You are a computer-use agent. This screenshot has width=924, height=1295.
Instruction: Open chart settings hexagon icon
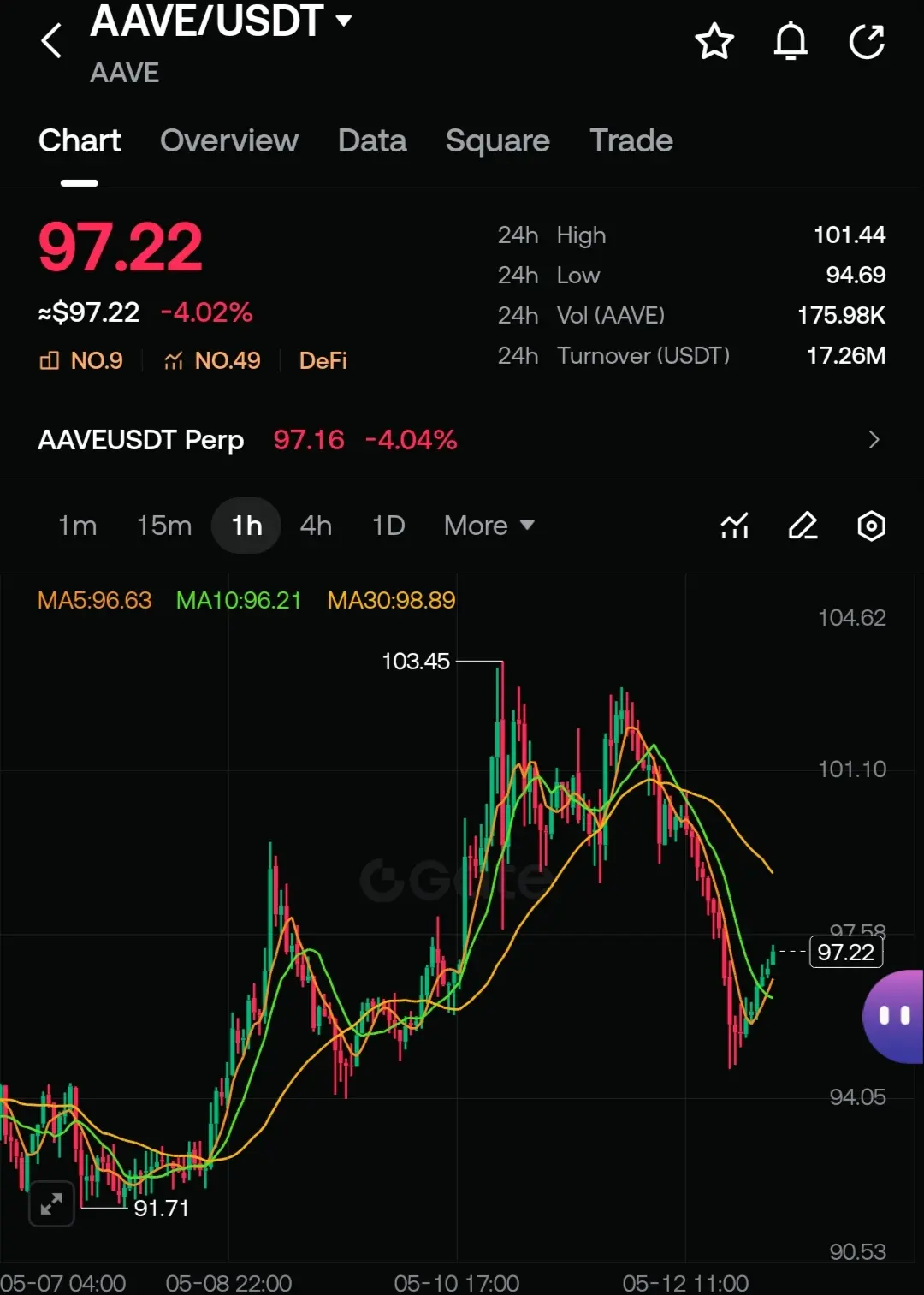click(871, 526)
